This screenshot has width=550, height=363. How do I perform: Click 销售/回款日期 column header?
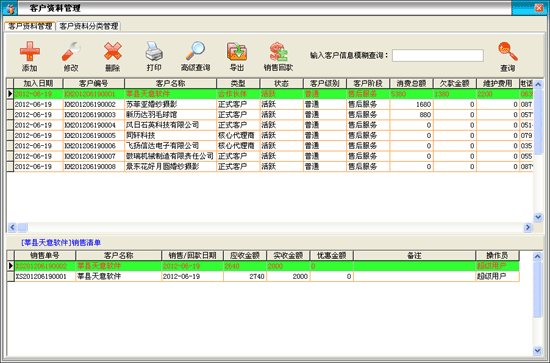[192, 256]
